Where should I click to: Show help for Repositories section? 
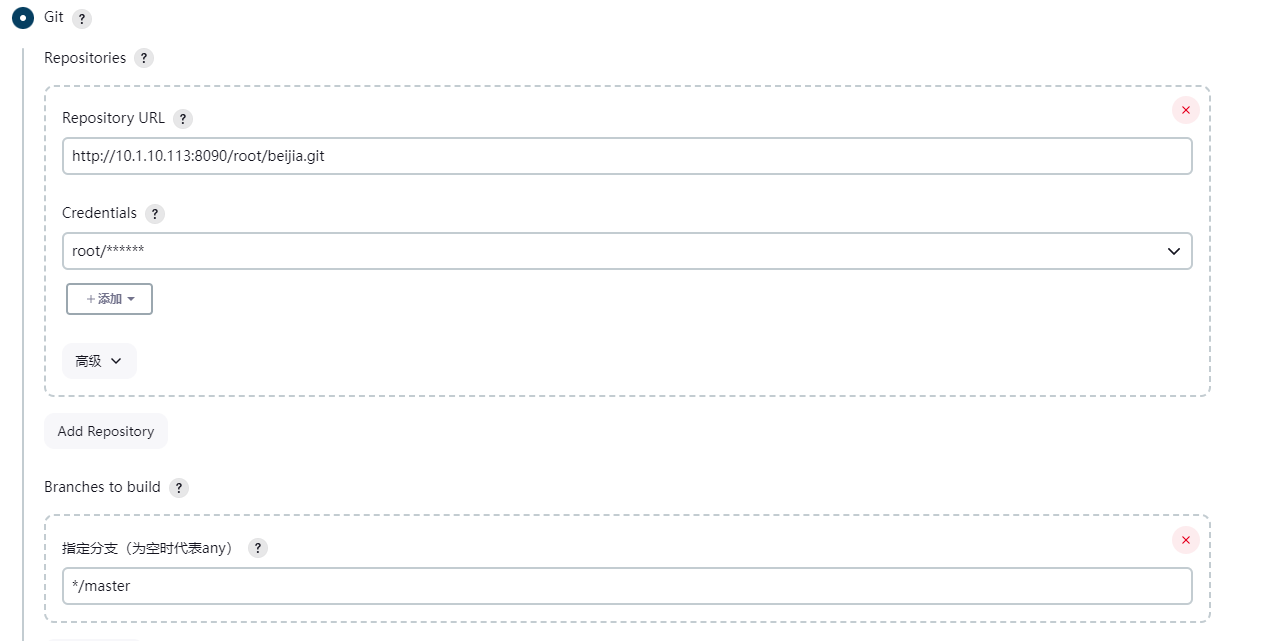144,58
